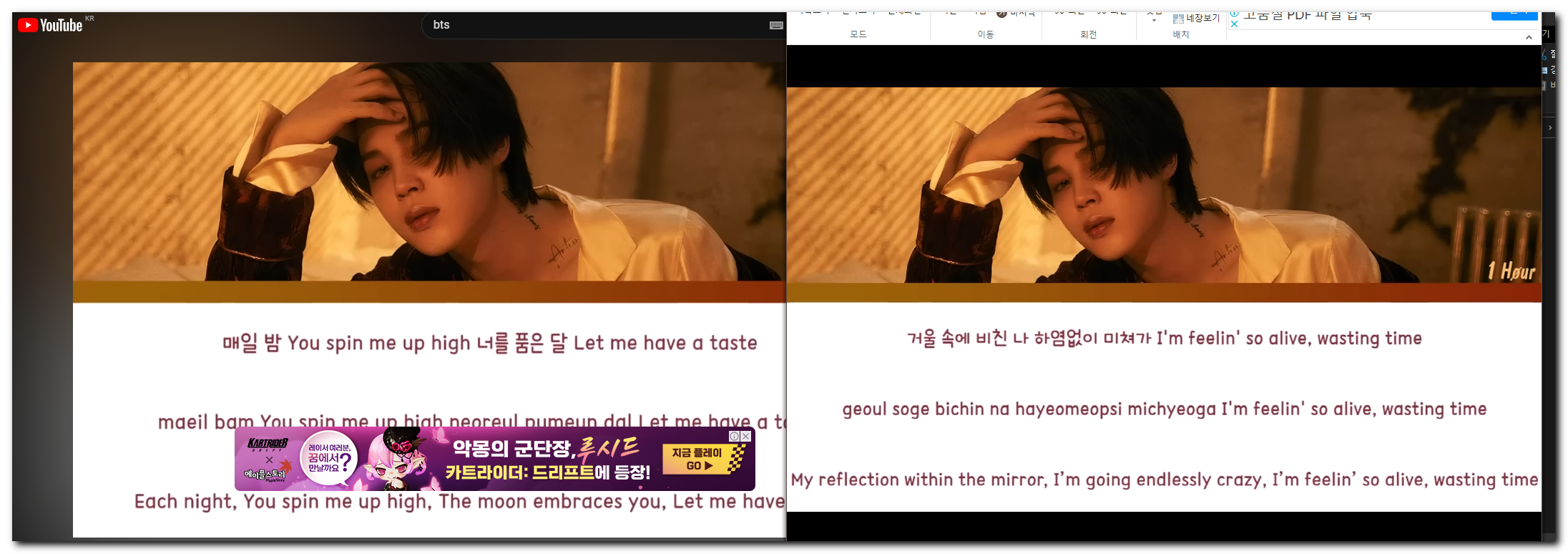The height and width of the screenshot is (554, 1568).
Task: Click the PDF ad info icon
Action: tap(1234, 14)
